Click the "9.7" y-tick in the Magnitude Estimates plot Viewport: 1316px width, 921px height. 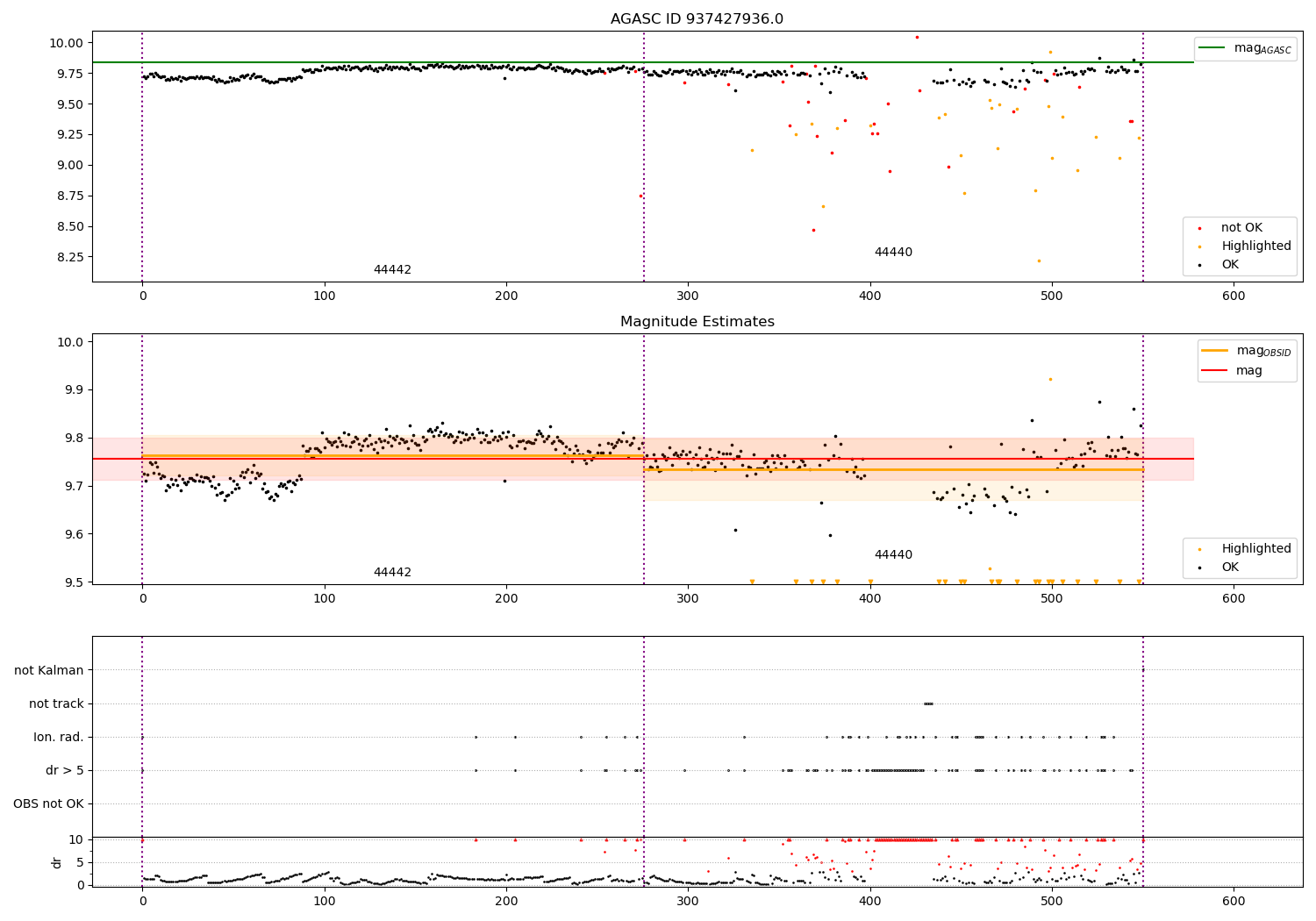click(x=73, y=487)
